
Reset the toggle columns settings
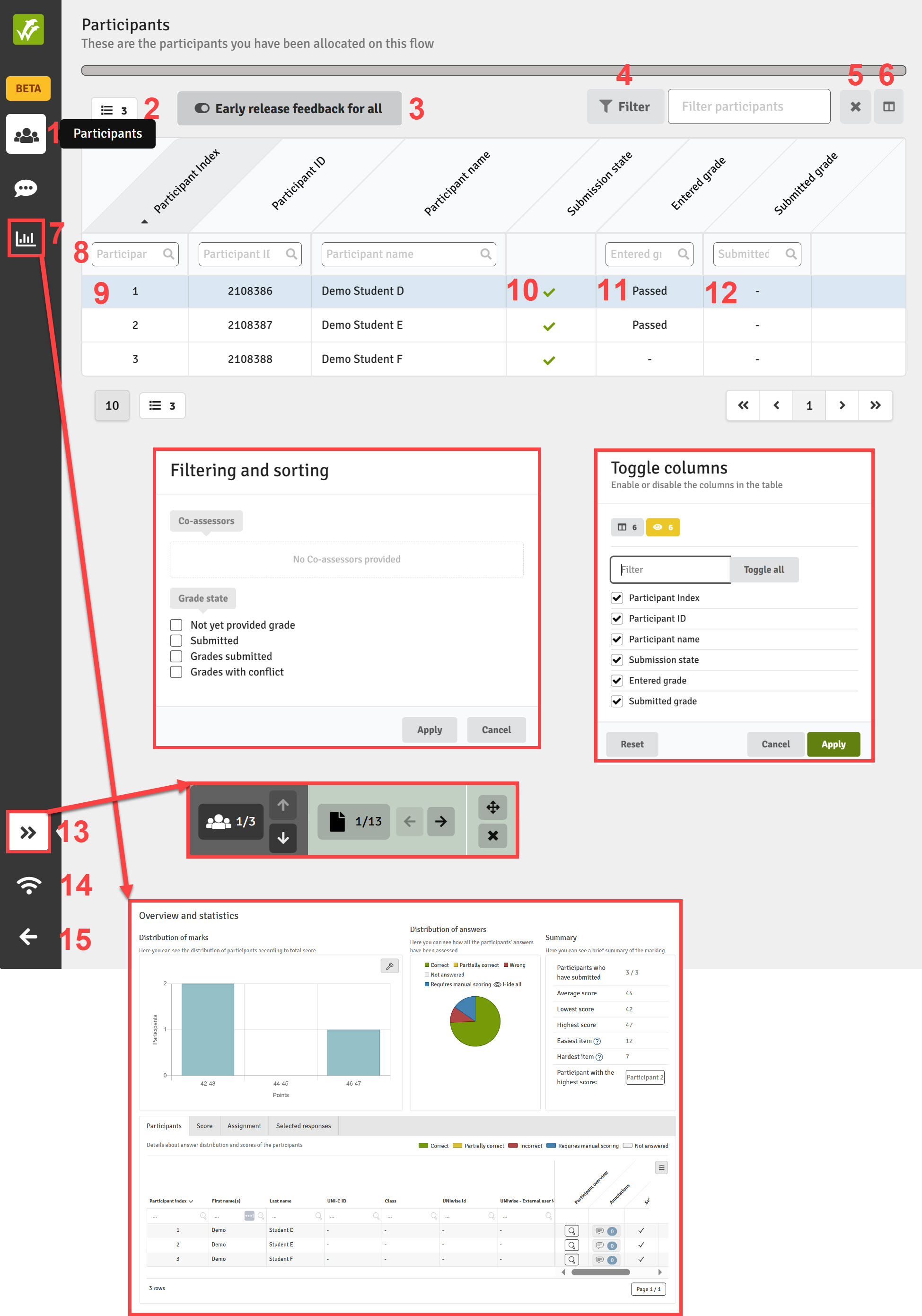pos(632,744)
